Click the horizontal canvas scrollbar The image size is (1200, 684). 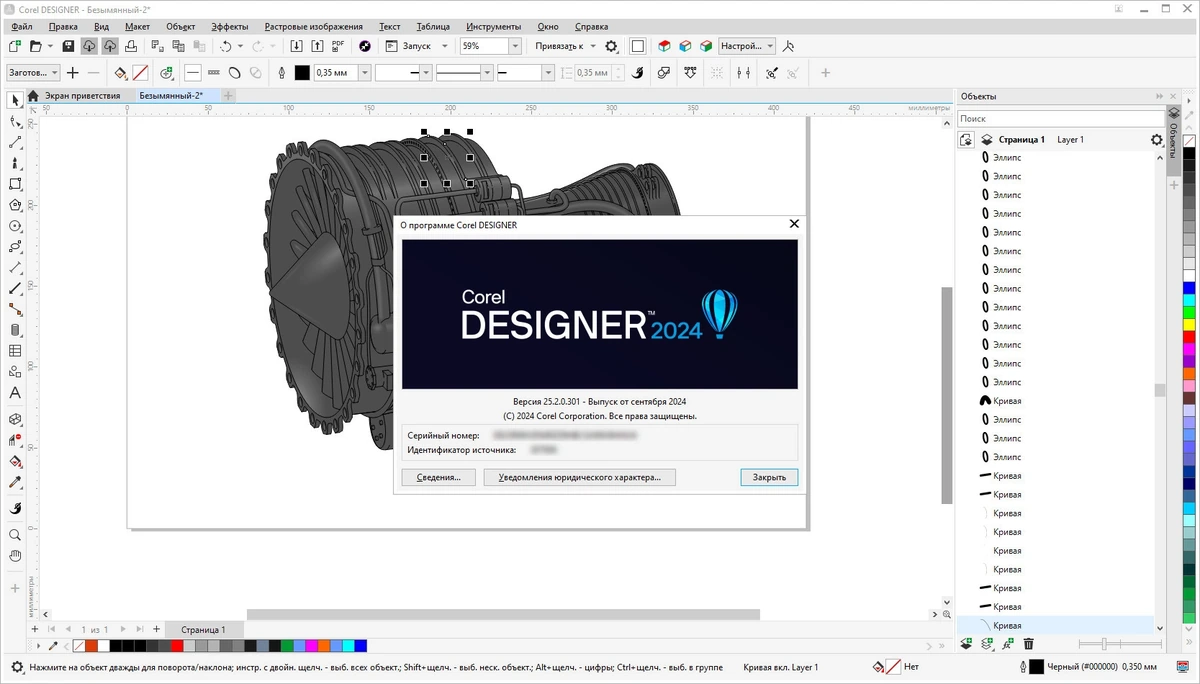pyautogui.click(x=503, y=615)
